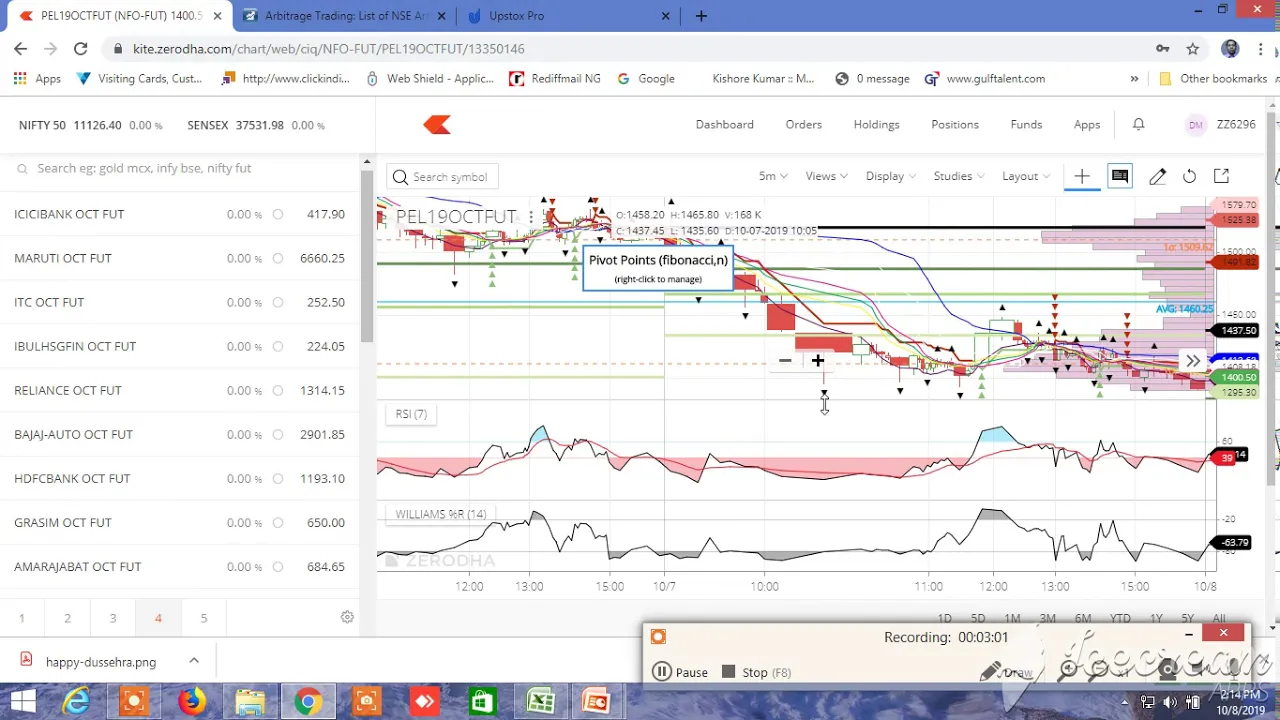
Task: Click chart Search symbol field
Action: (x=442, y=177)
